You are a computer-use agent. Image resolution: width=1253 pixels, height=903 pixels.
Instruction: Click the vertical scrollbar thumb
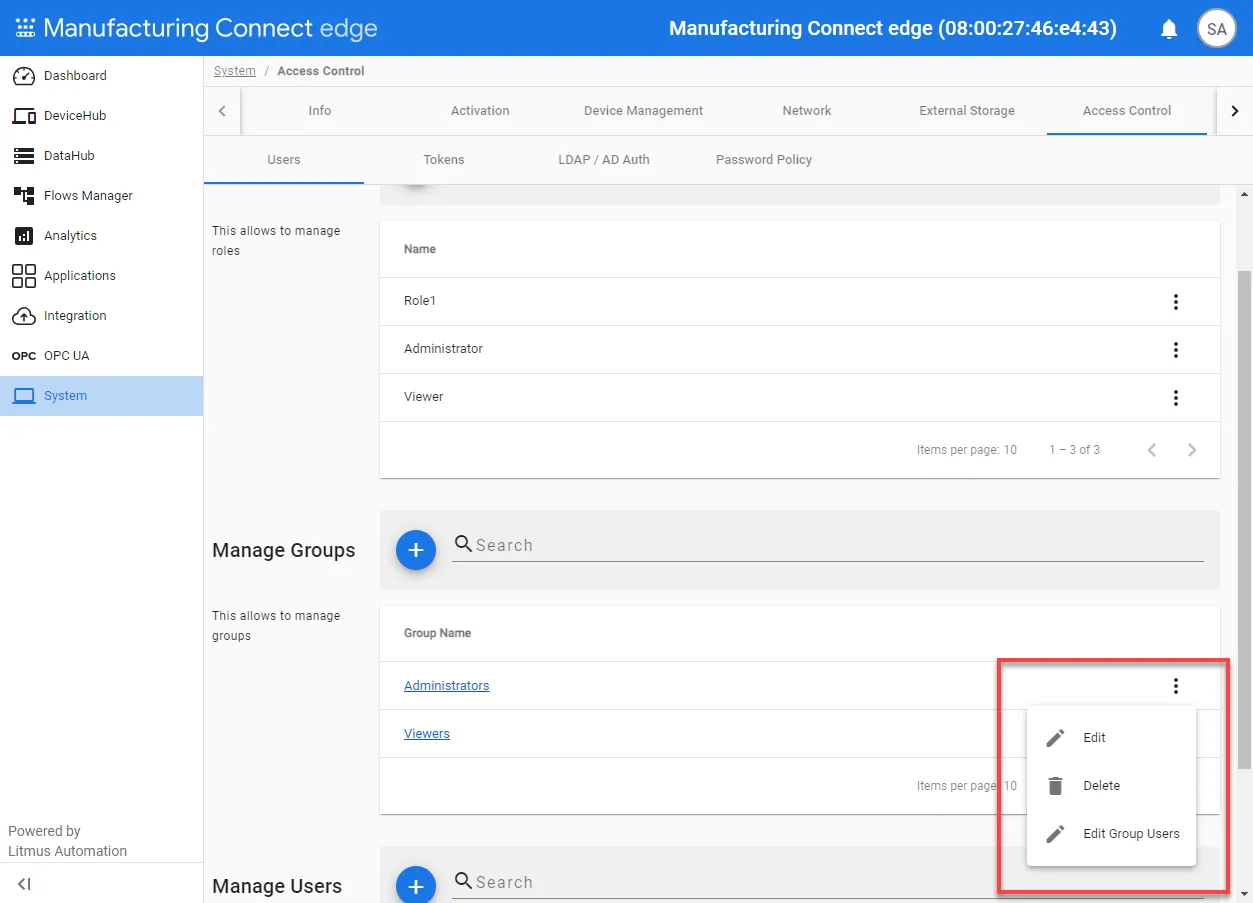pyautogui.click(x=1244, y=519)
